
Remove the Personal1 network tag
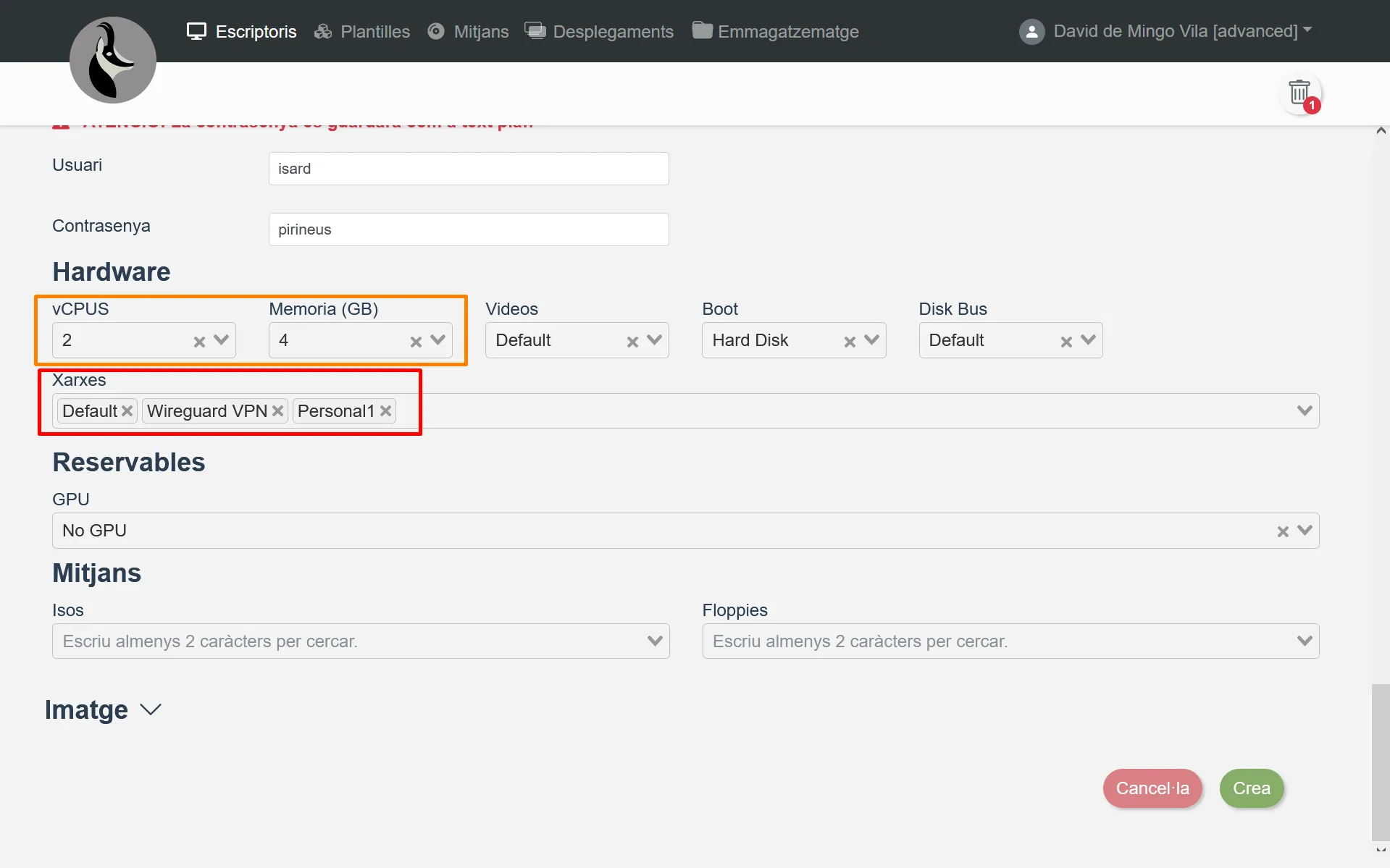coord(386,411)
